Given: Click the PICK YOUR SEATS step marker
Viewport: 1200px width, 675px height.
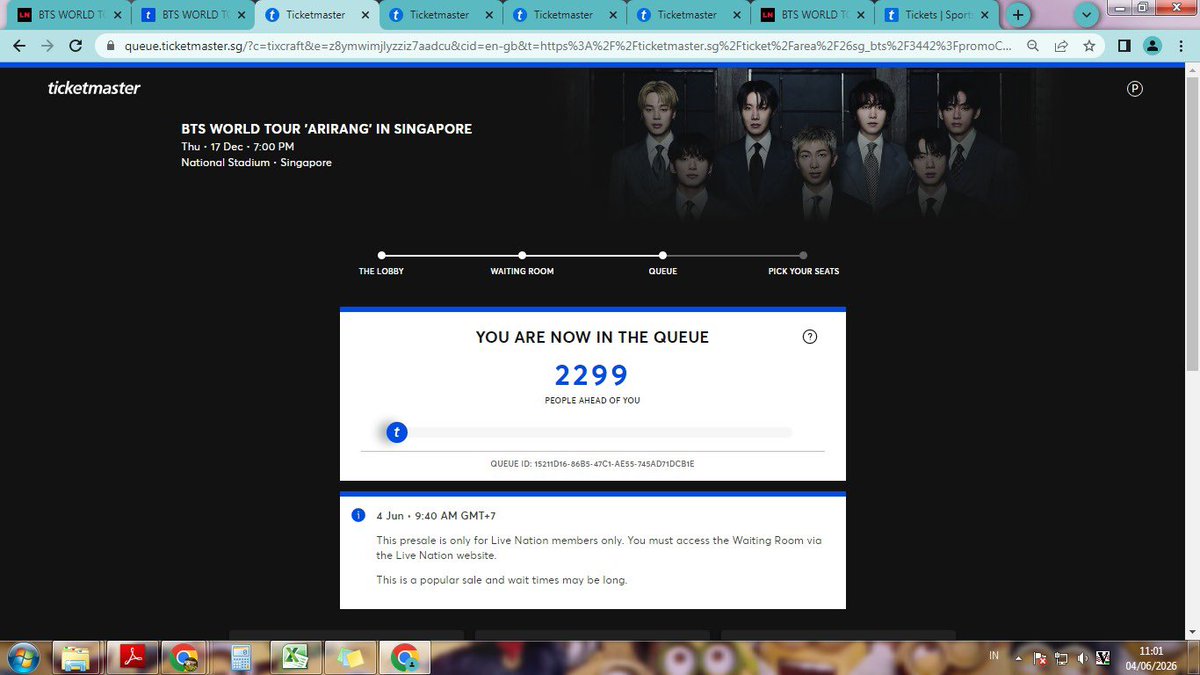Looking at the screenshot, I should pos(804,256).
